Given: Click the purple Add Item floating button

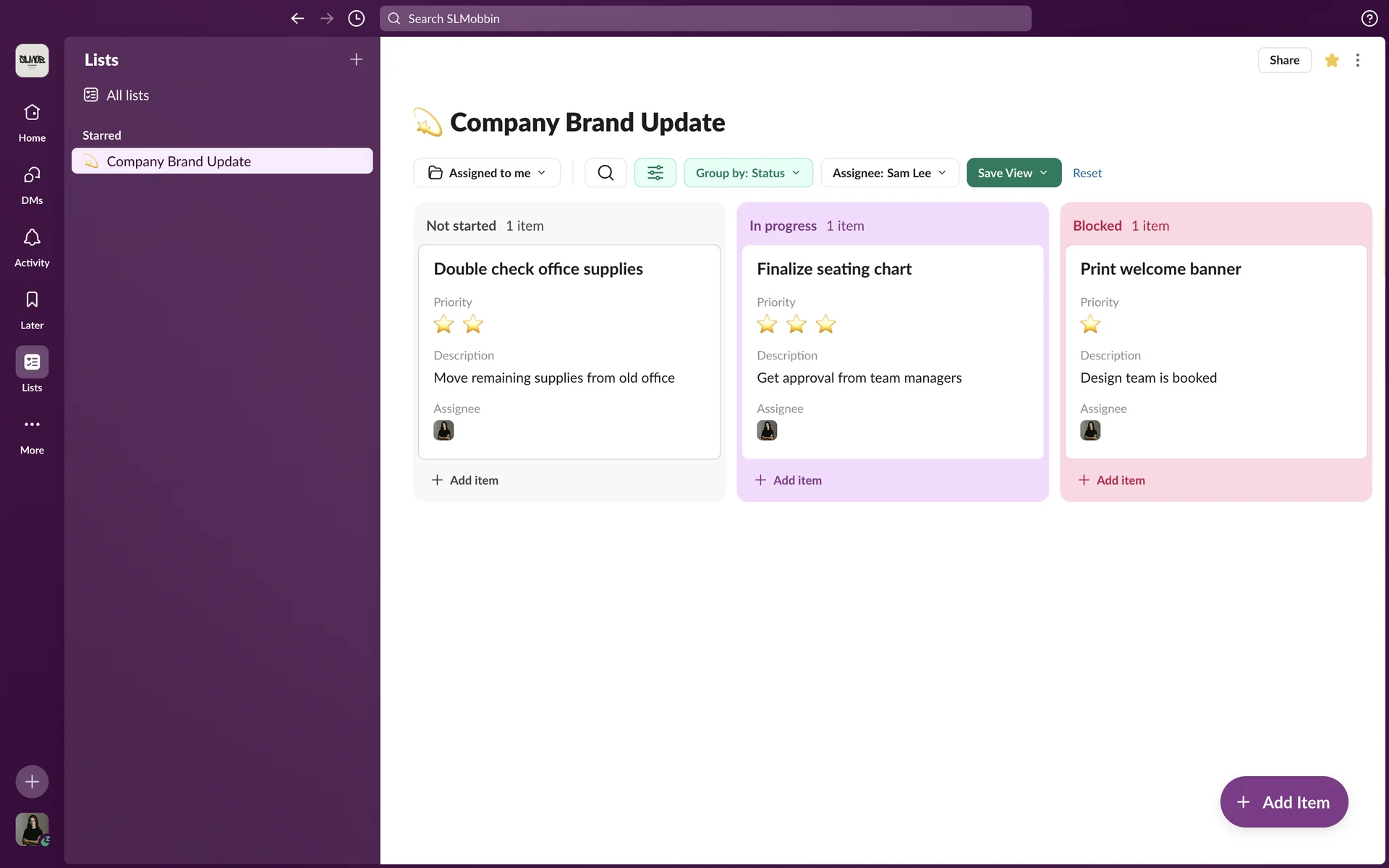Looking at the screenshot, I should click(x=1283, y=802).
